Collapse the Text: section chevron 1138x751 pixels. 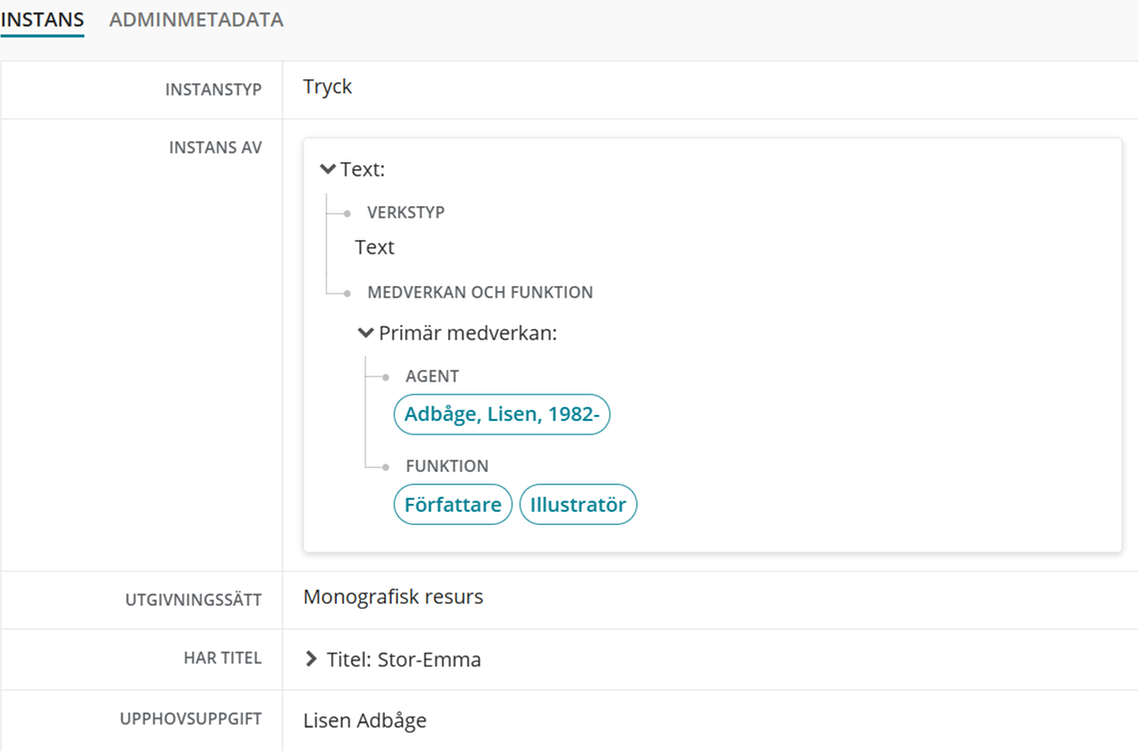click(x=328, y=170)
